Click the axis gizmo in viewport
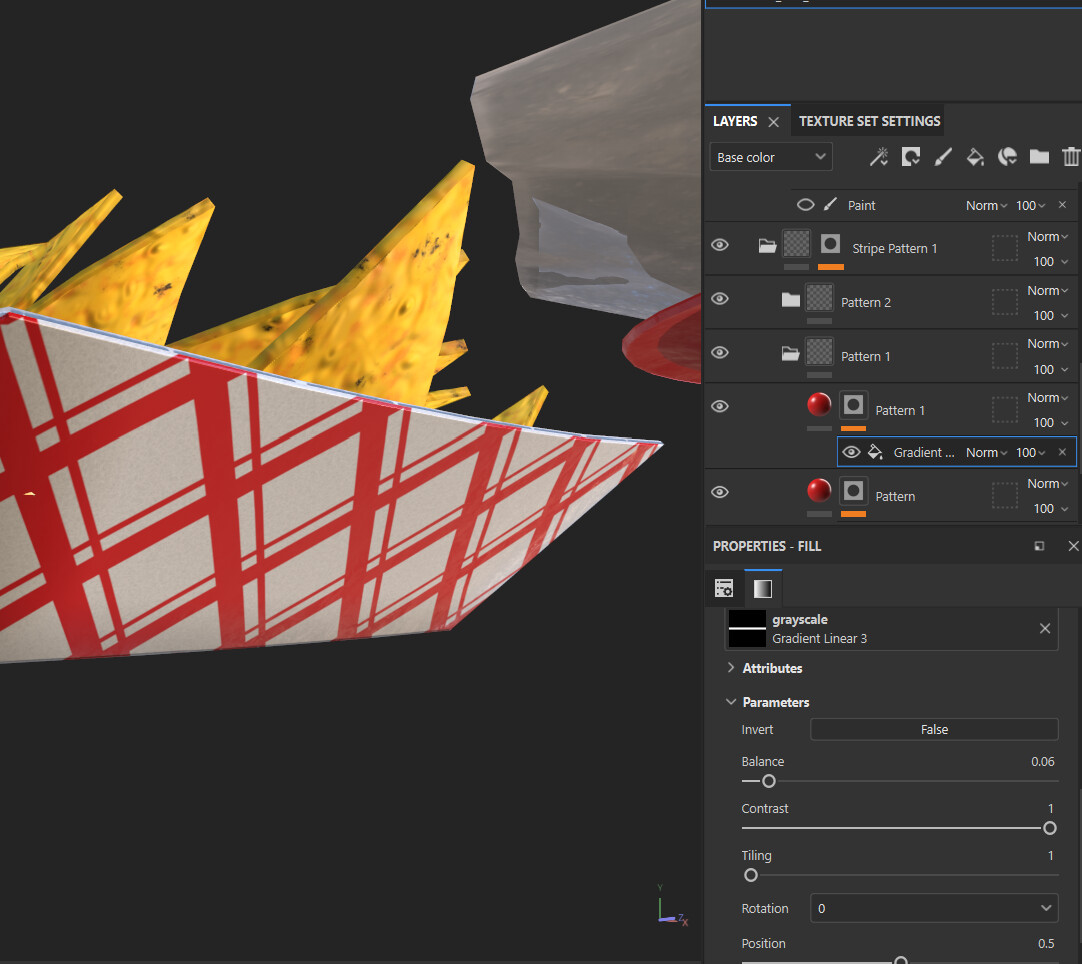 point(673,906)
